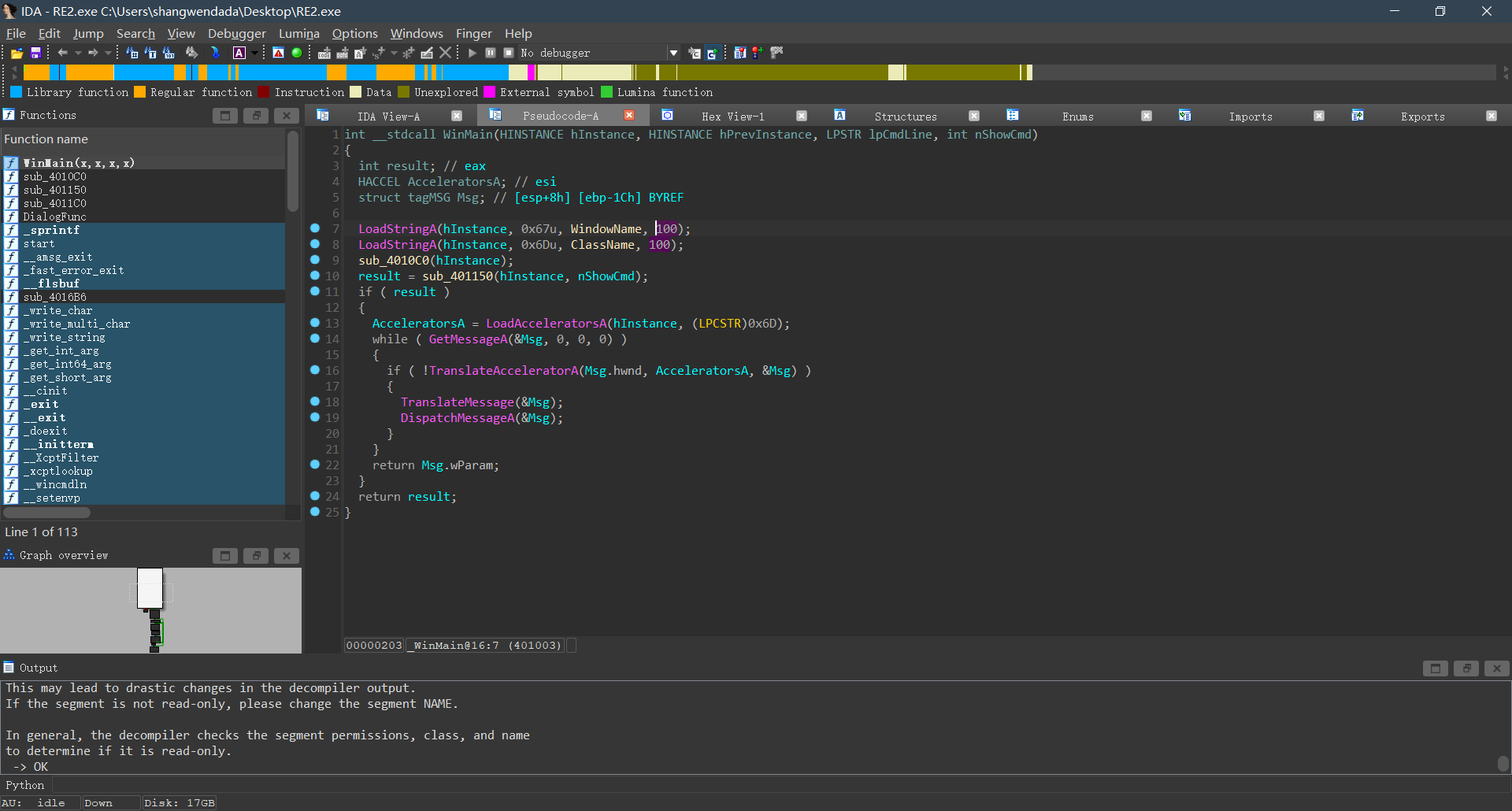Click the blue curved down-arrow toolbar icon
1512x811 pixels.
[215, 53]
